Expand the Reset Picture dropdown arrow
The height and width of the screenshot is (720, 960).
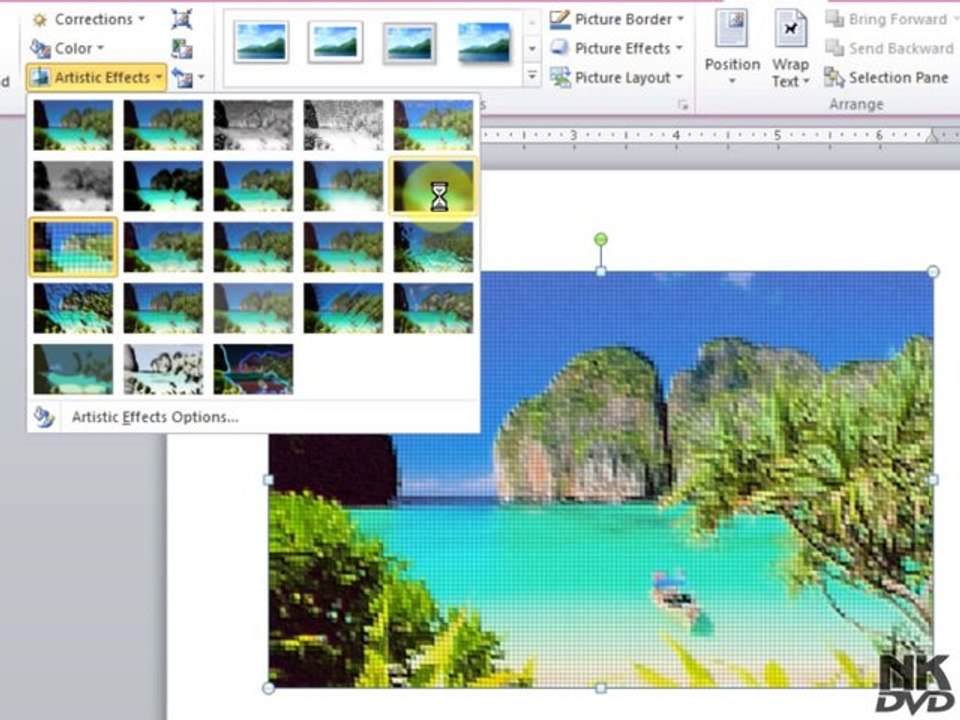(201, 78)
